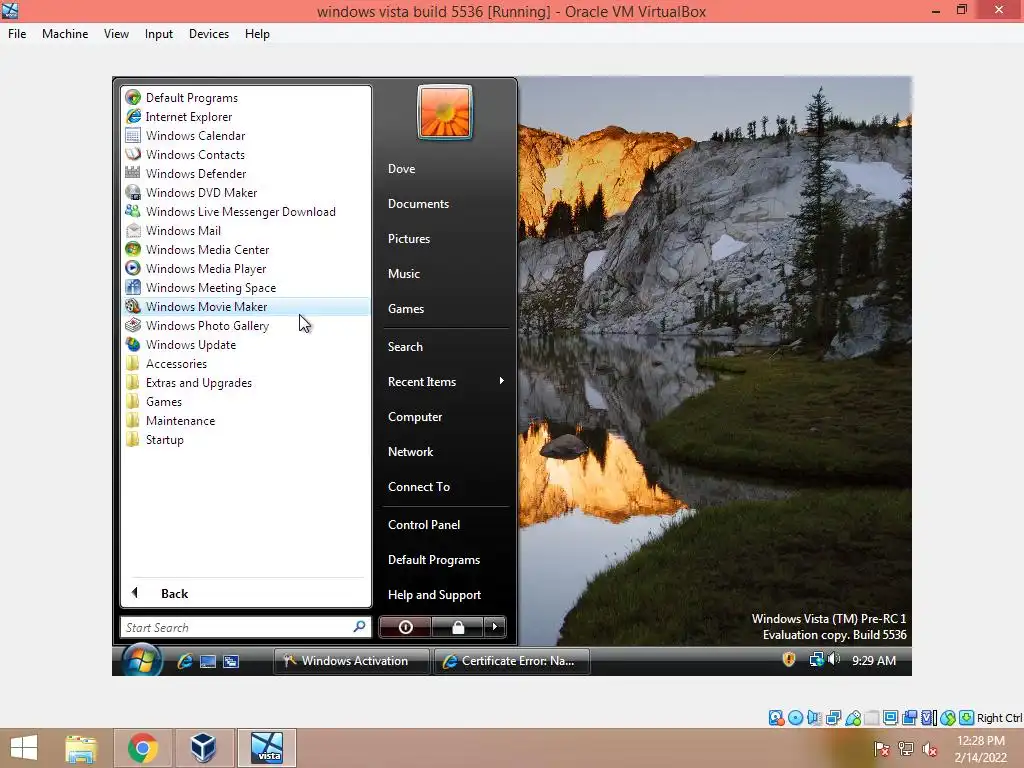Click the Vista volume tray icon
The width and height of the screenshot is (1024, 768).
pyautogui.click(x=833, y=660)
